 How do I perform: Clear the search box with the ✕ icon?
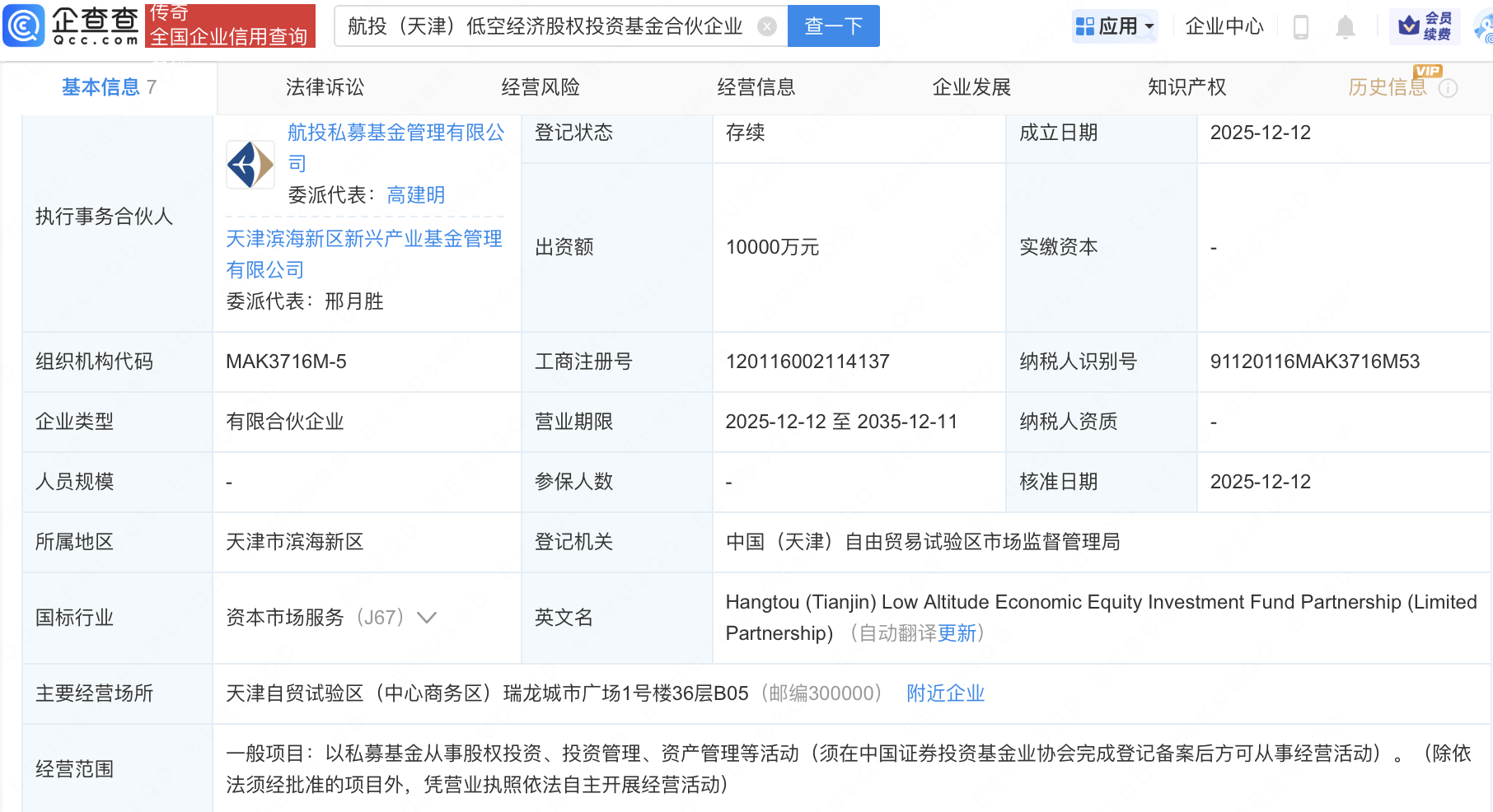click(x=767, y=26)
